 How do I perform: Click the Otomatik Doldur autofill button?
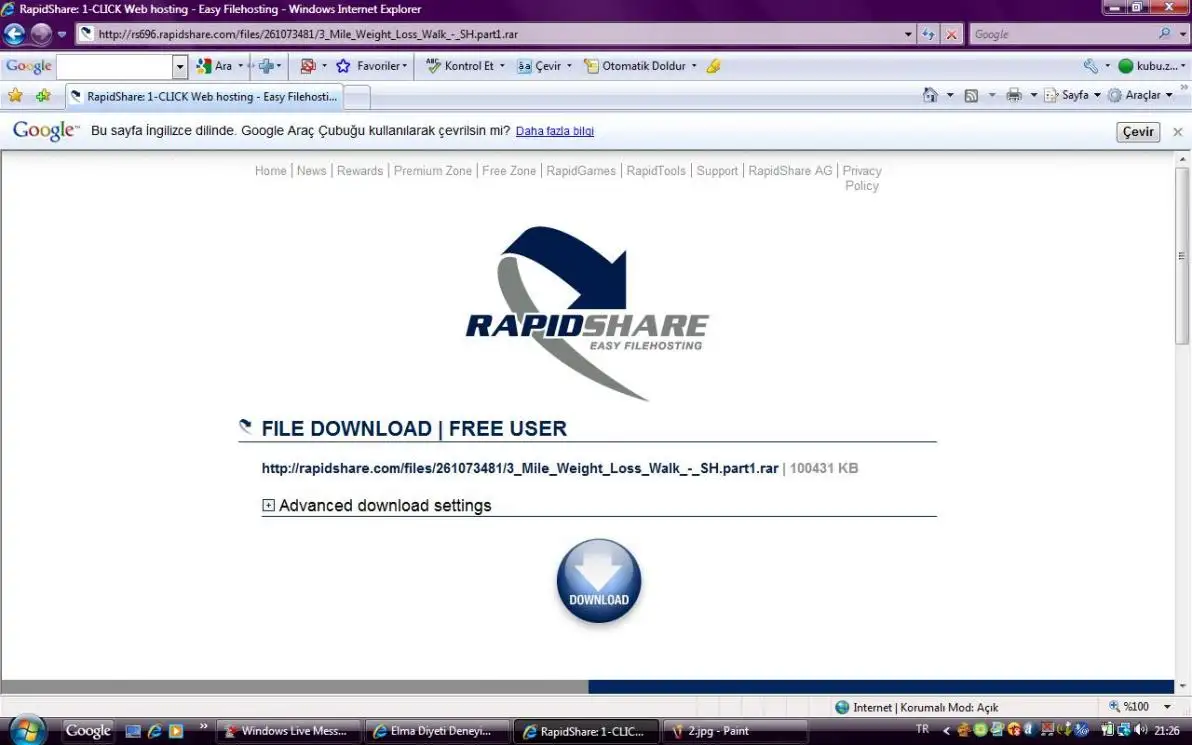pos(635,66)
